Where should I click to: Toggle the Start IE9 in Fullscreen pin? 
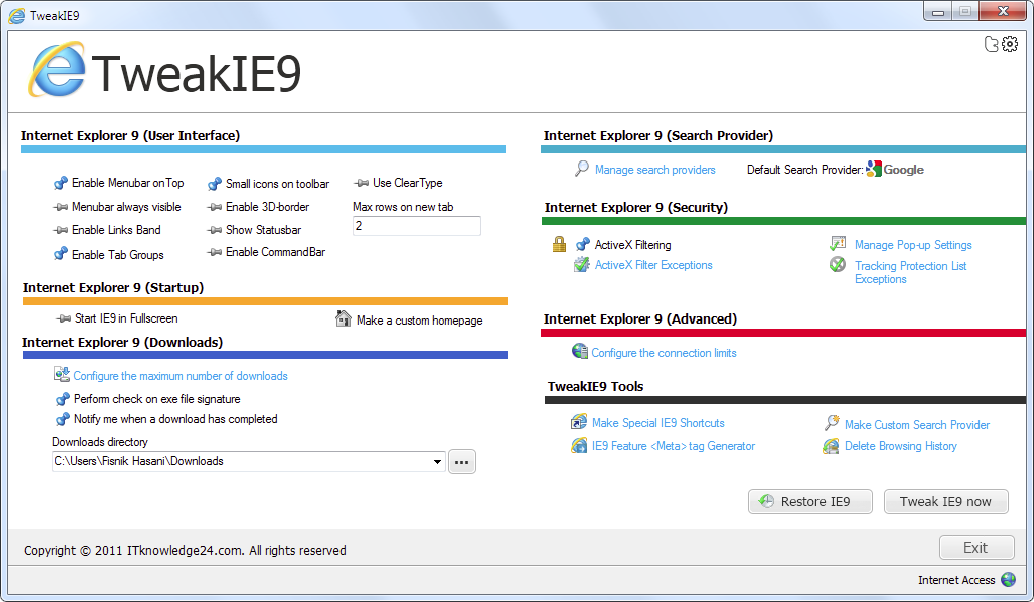[x=63, y=318]
